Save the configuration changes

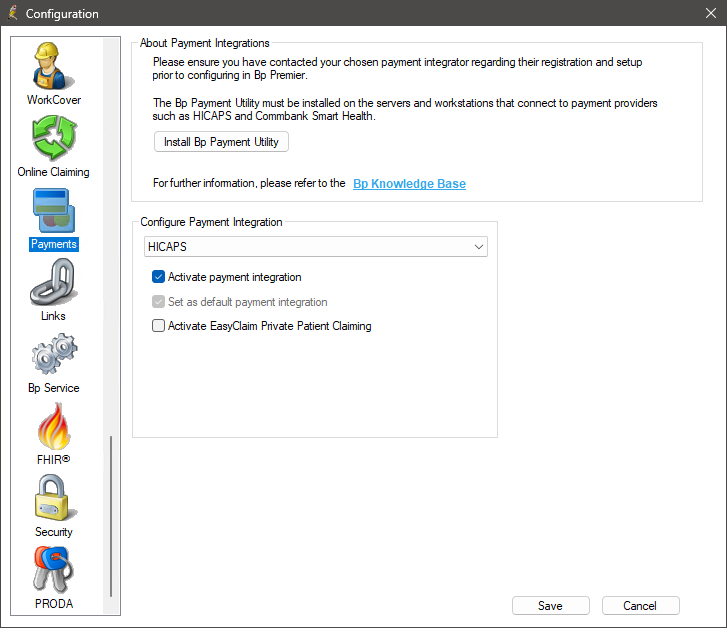coord(550,606)
